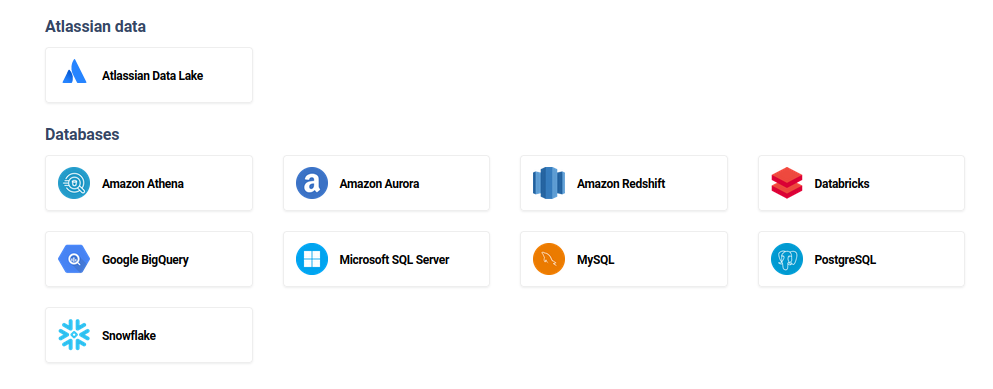Click the Amazon Aurora letter icon
The width and height of the screenshot is (993, 389).
point(312,184)
